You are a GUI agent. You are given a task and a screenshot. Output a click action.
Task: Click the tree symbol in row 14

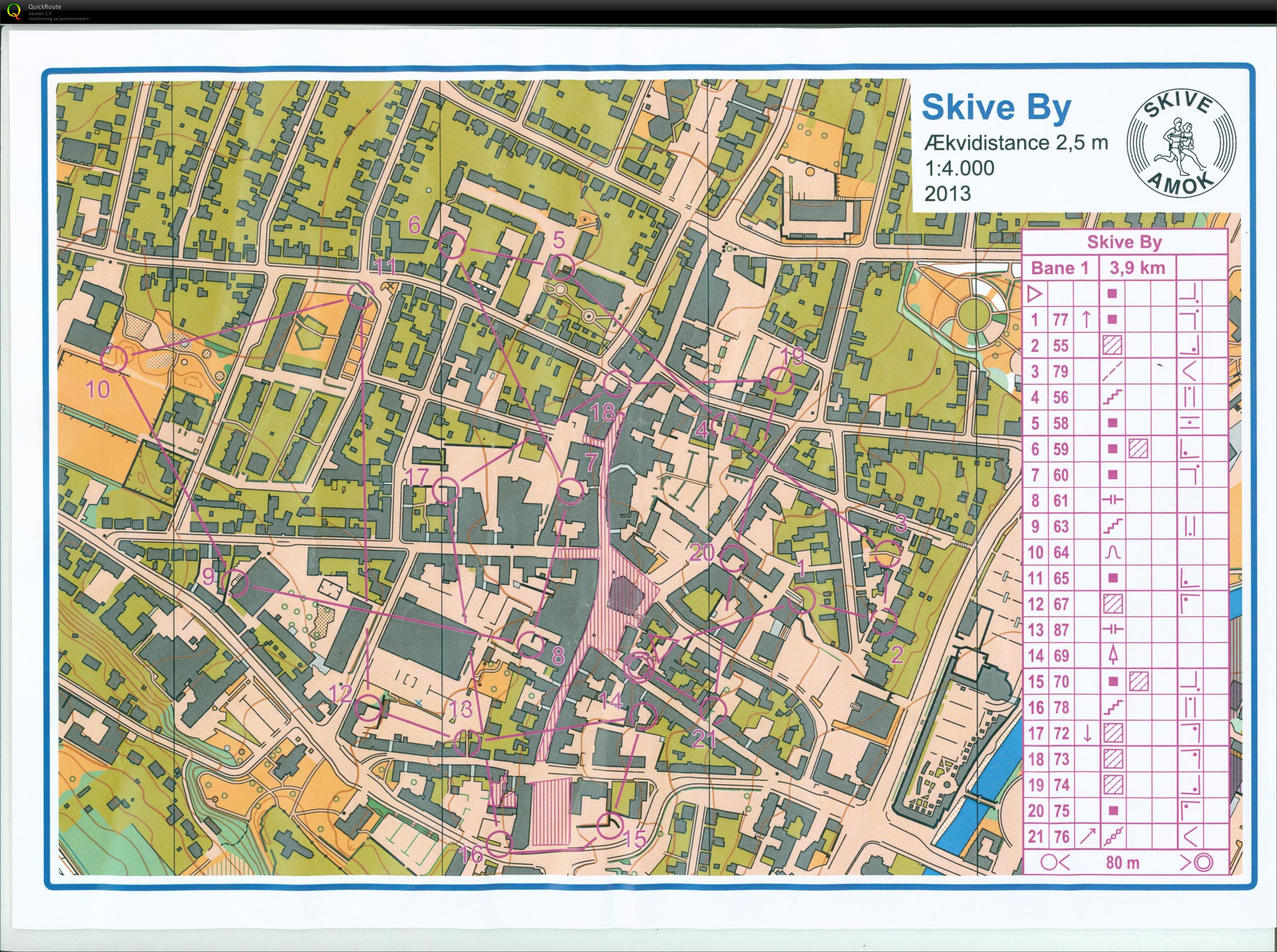point(1113,655)
